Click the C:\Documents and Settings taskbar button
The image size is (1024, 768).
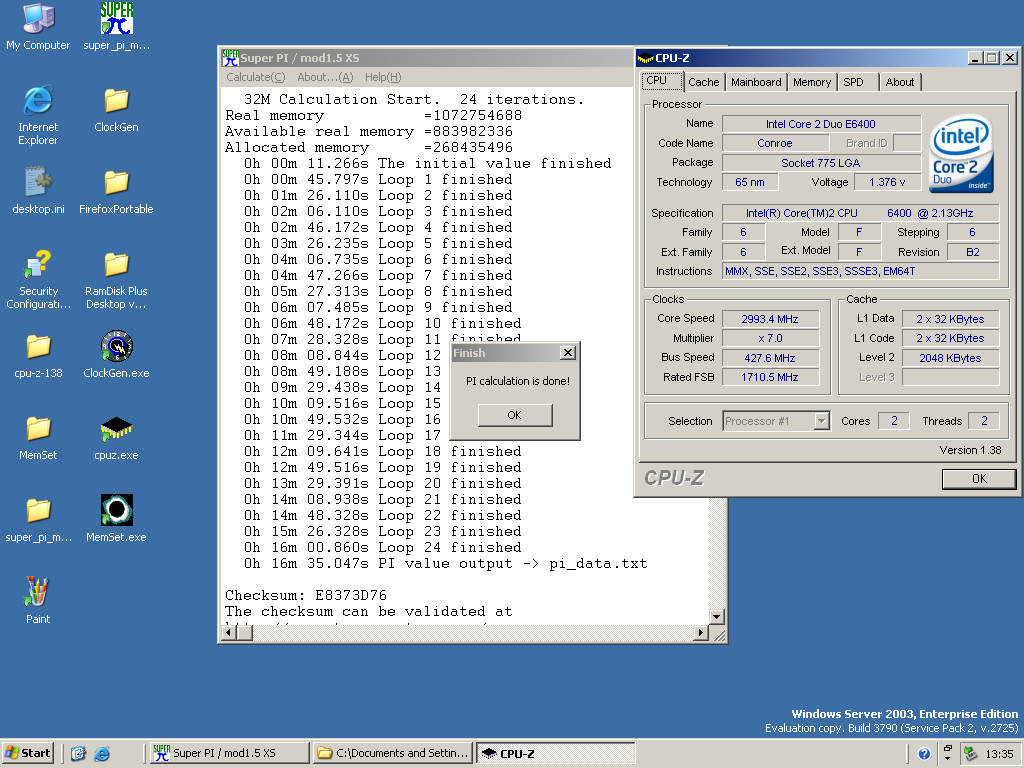[392, 753]
